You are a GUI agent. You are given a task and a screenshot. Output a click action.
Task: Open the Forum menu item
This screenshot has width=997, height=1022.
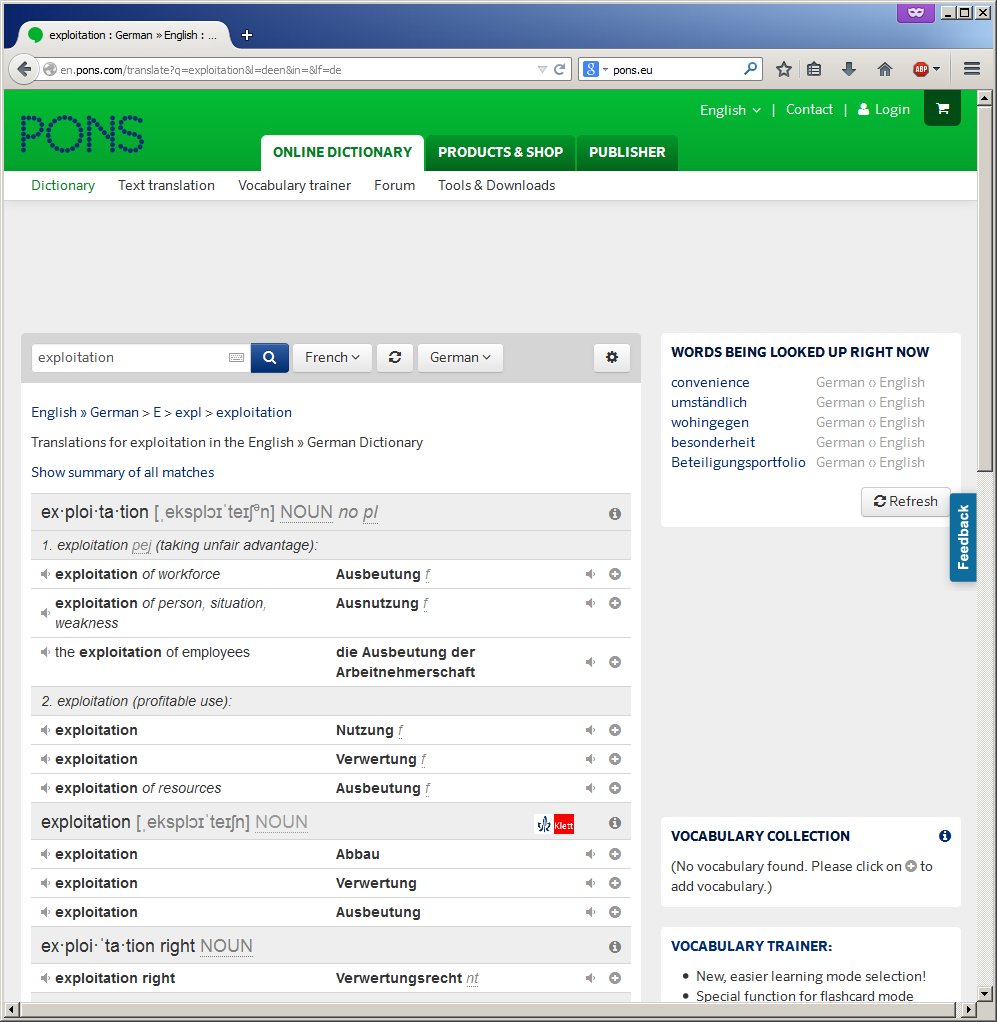pyautogui.click(x=394, y=186)
